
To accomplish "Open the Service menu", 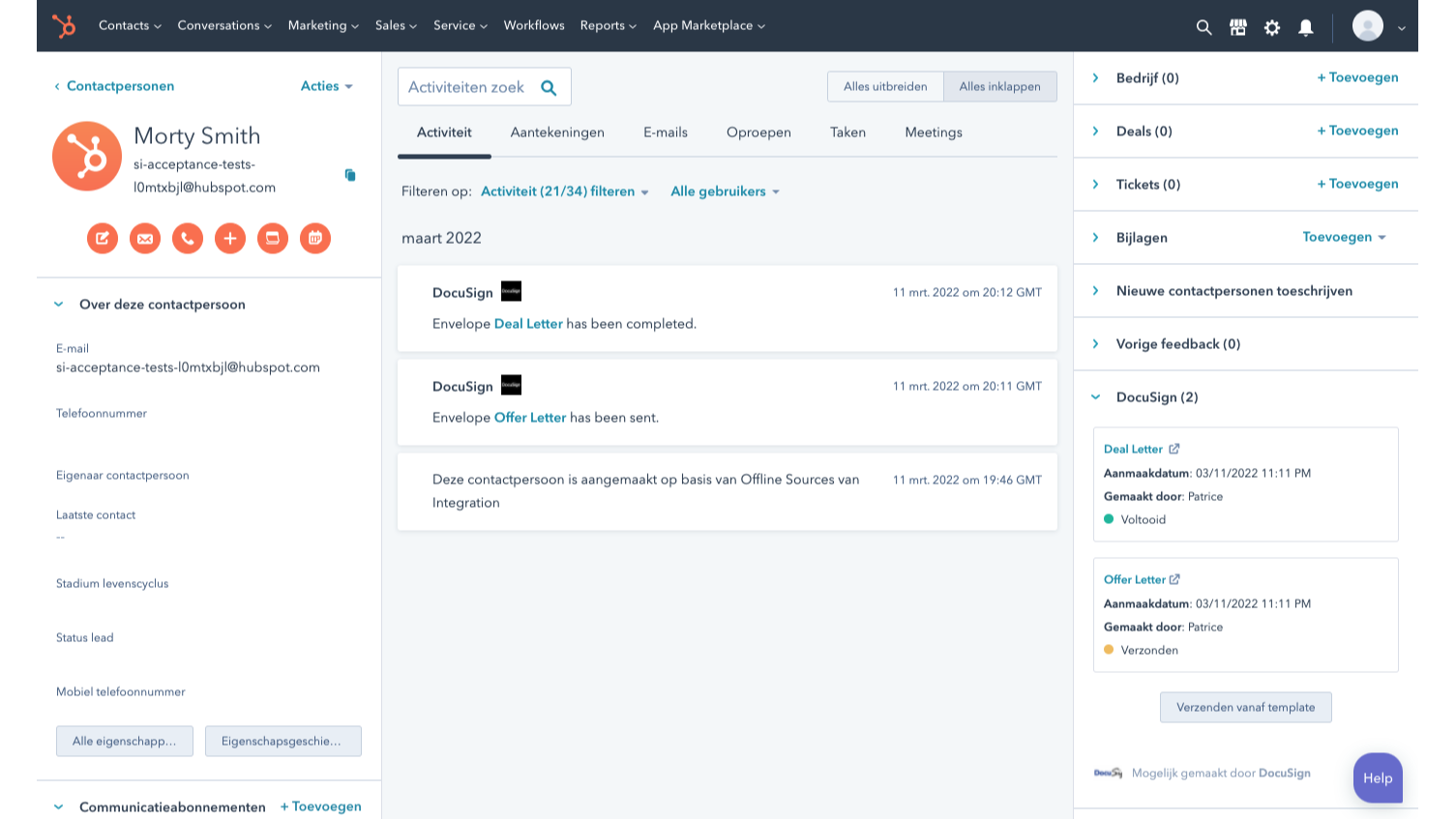I will pos(461,26).
